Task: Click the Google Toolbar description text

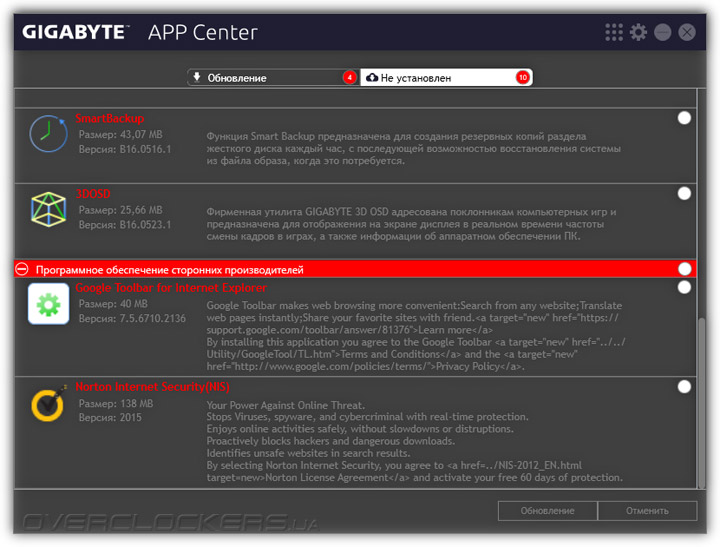Action: (x=416, y=336)
